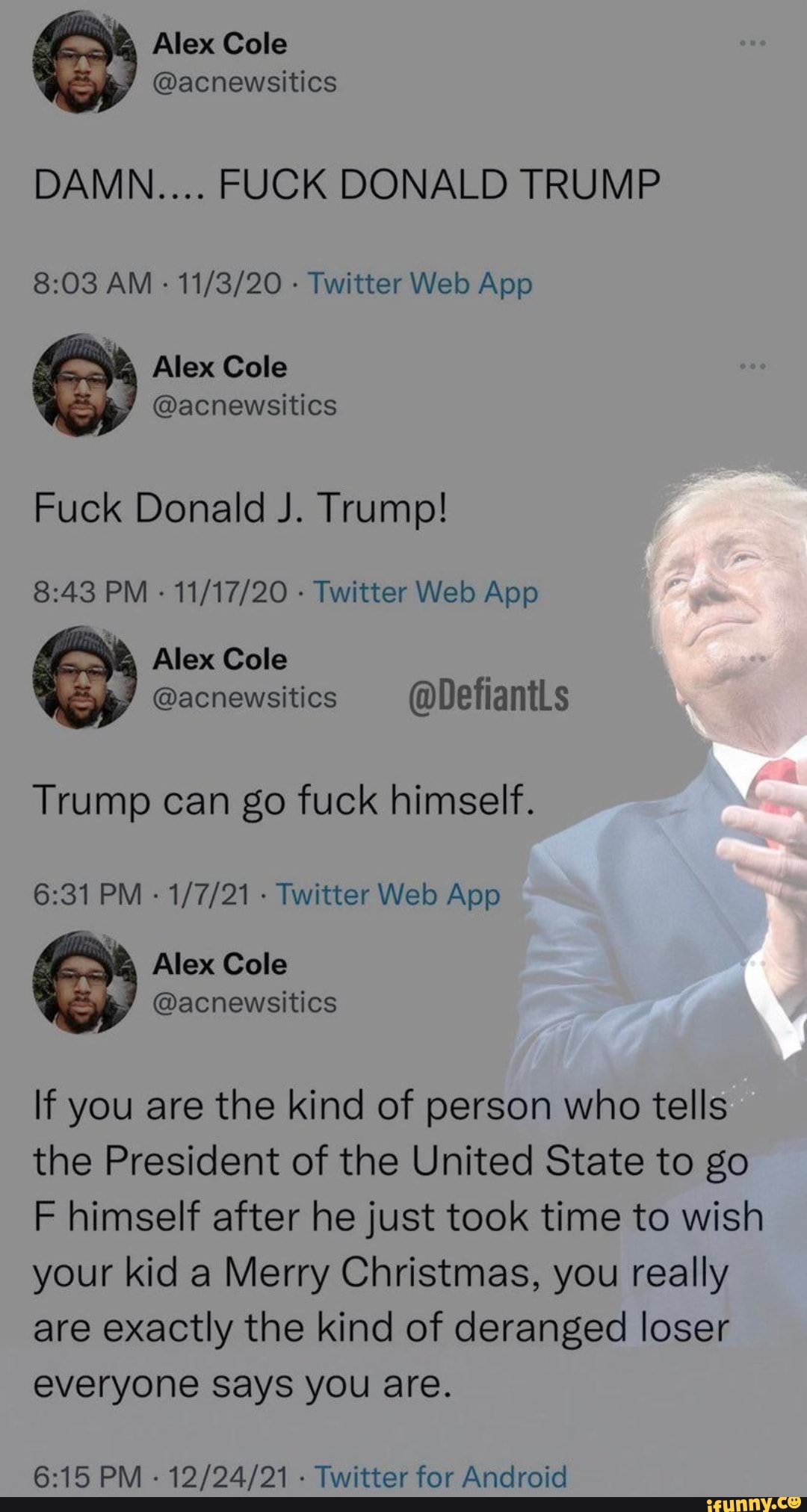Open 'Twitter Web App' link dated 11/17/20

(x=426, y=592)
